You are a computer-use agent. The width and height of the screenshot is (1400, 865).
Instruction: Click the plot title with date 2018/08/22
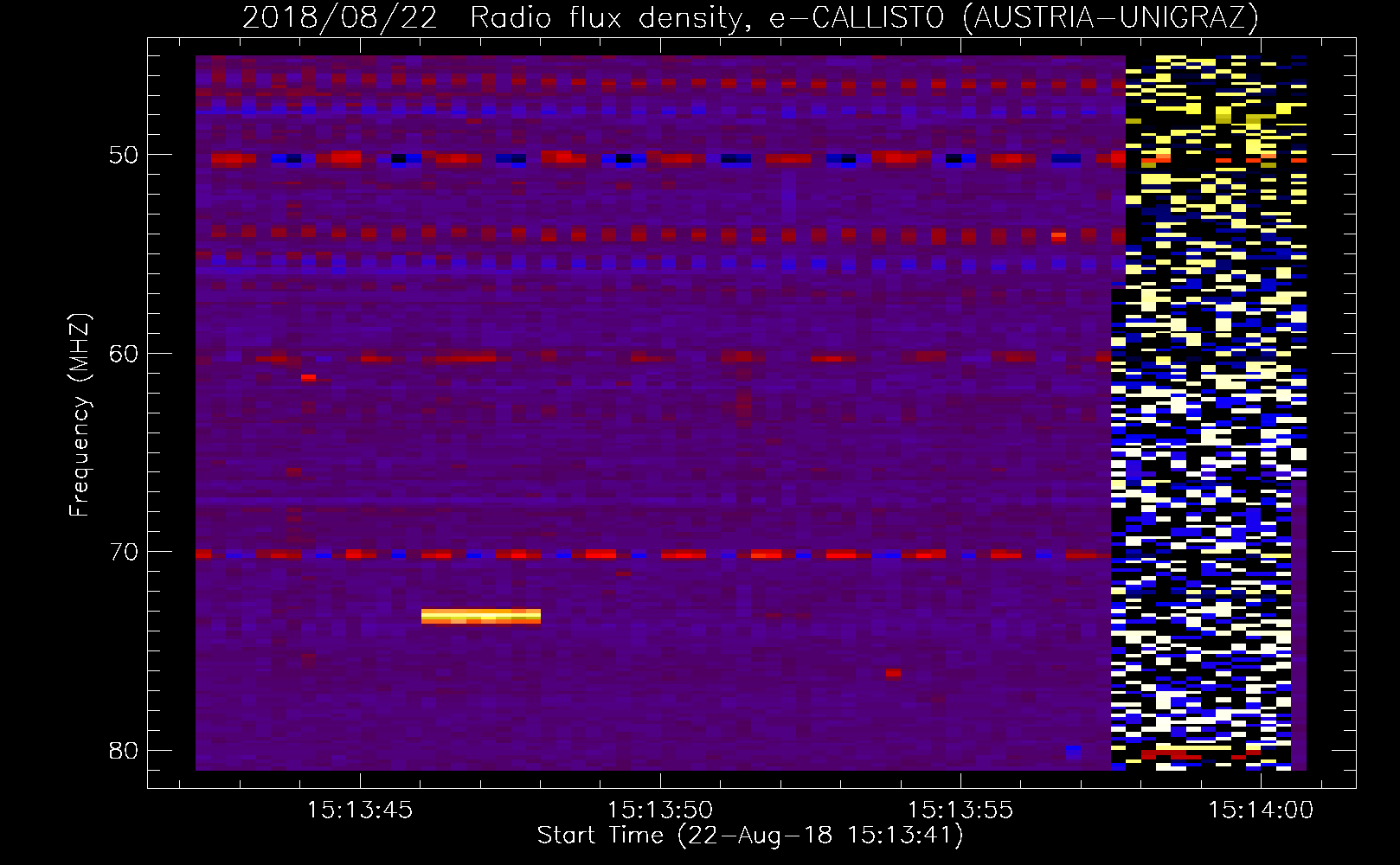pos(750,17)
